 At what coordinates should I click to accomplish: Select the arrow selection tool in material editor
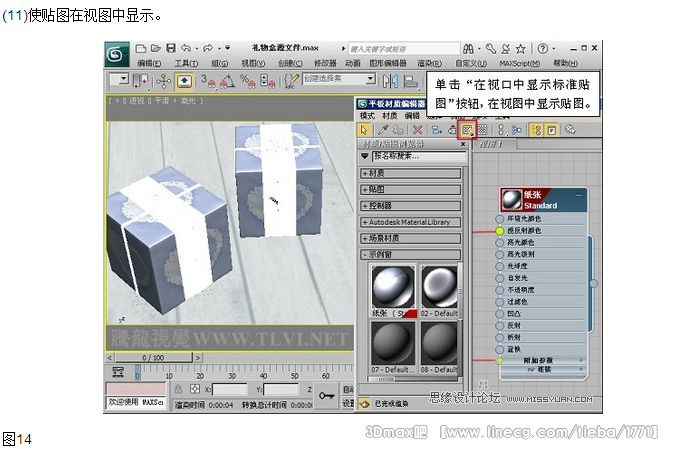tap(364, 130)
